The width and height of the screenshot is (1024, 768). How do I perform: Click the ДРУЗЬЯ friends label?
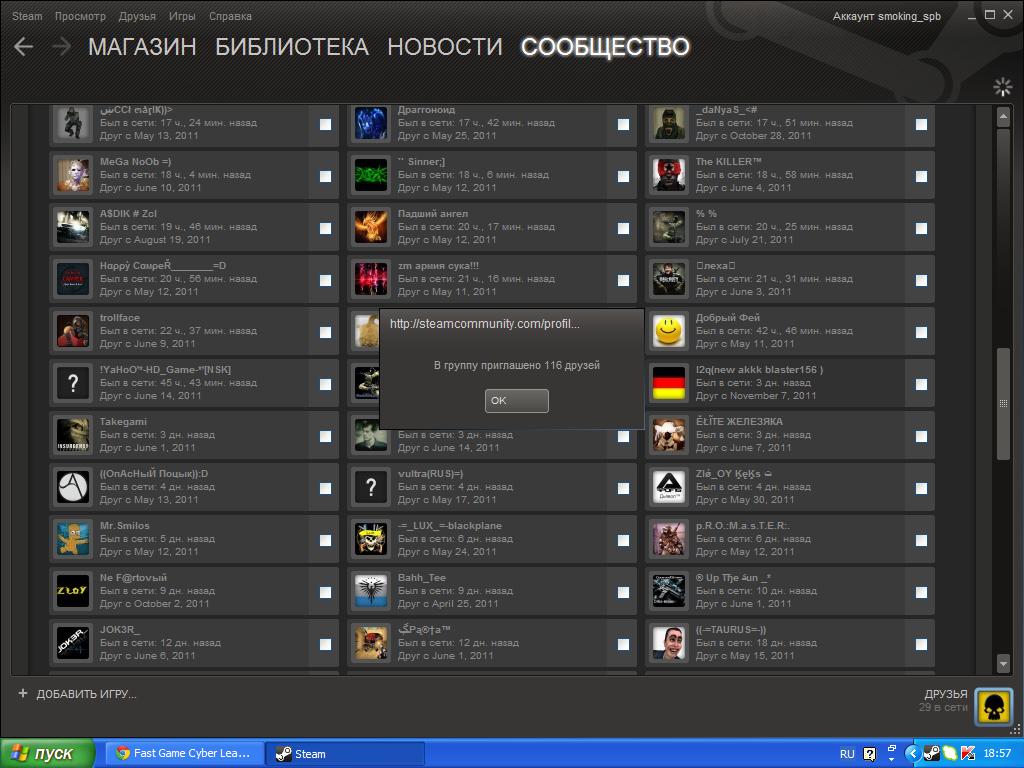[x=946, y=694]
